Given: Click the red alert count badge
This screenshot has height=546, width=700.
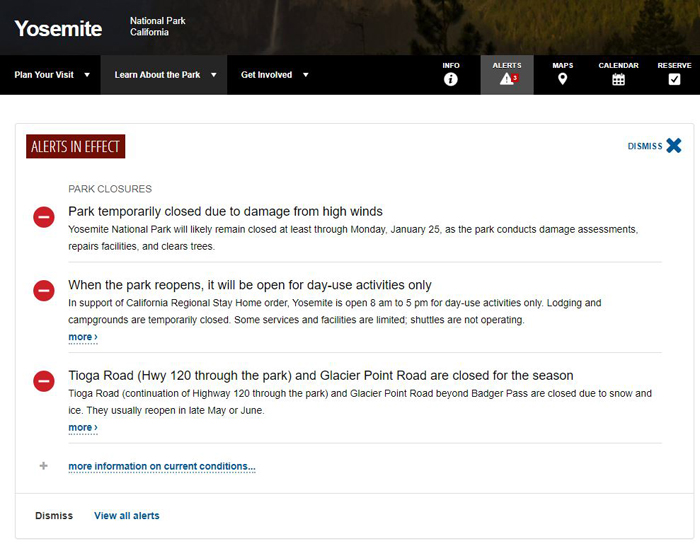Looking at the screenshot, I should [x=515, y=78].
